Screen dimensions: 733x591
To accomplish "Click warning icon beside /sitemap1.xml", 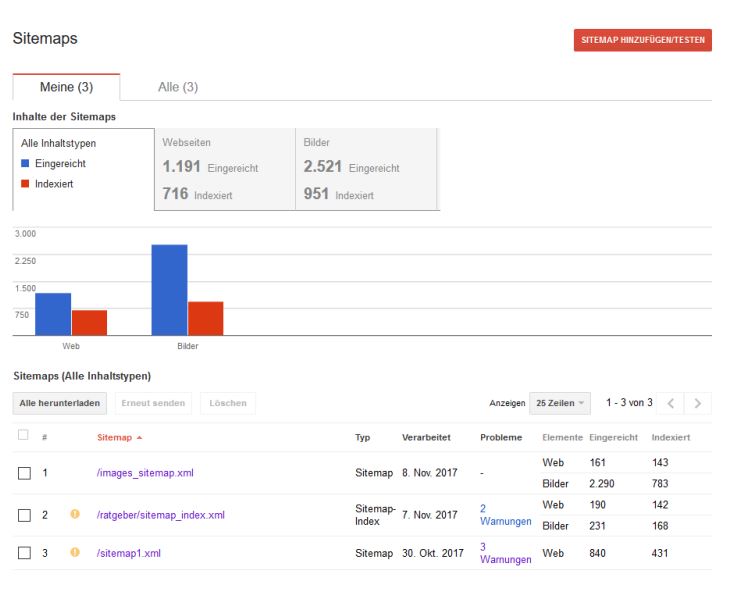I will click(x=75, y=552).
